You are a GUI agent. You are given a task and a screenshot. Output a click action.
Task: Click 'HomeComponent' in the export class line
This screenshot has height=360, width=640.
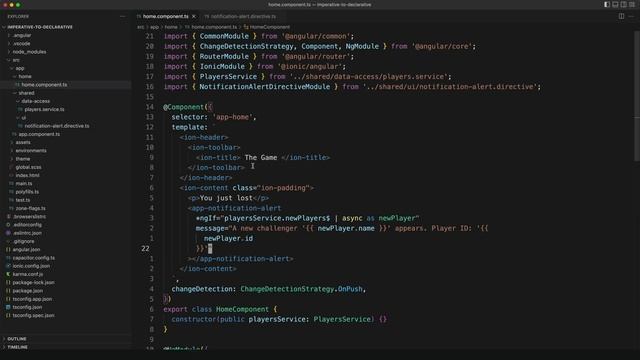tap(242, 309)
